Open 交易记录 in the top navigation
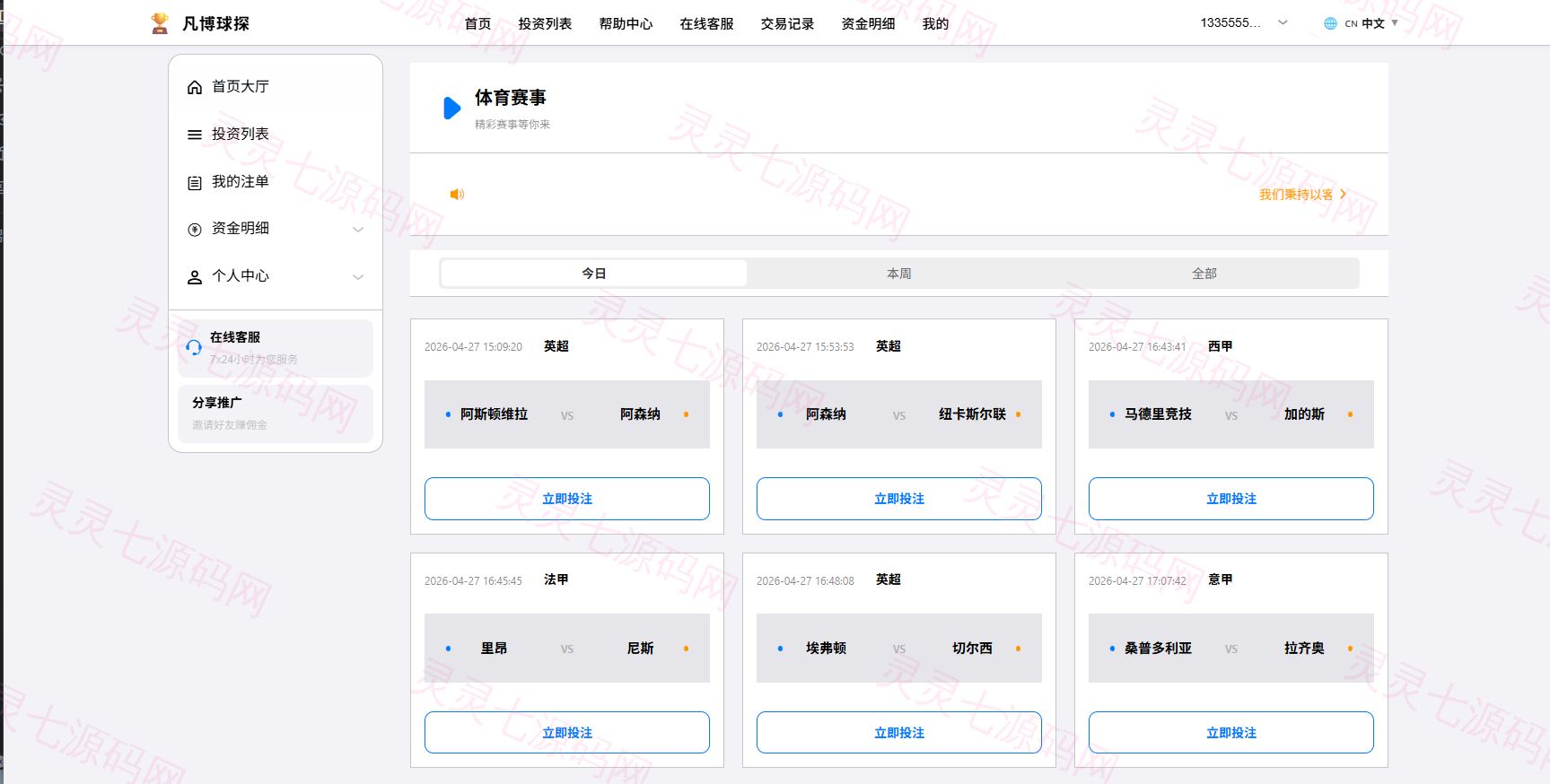Viewport: 1550px width, 784px height. [x=787, y=23]
